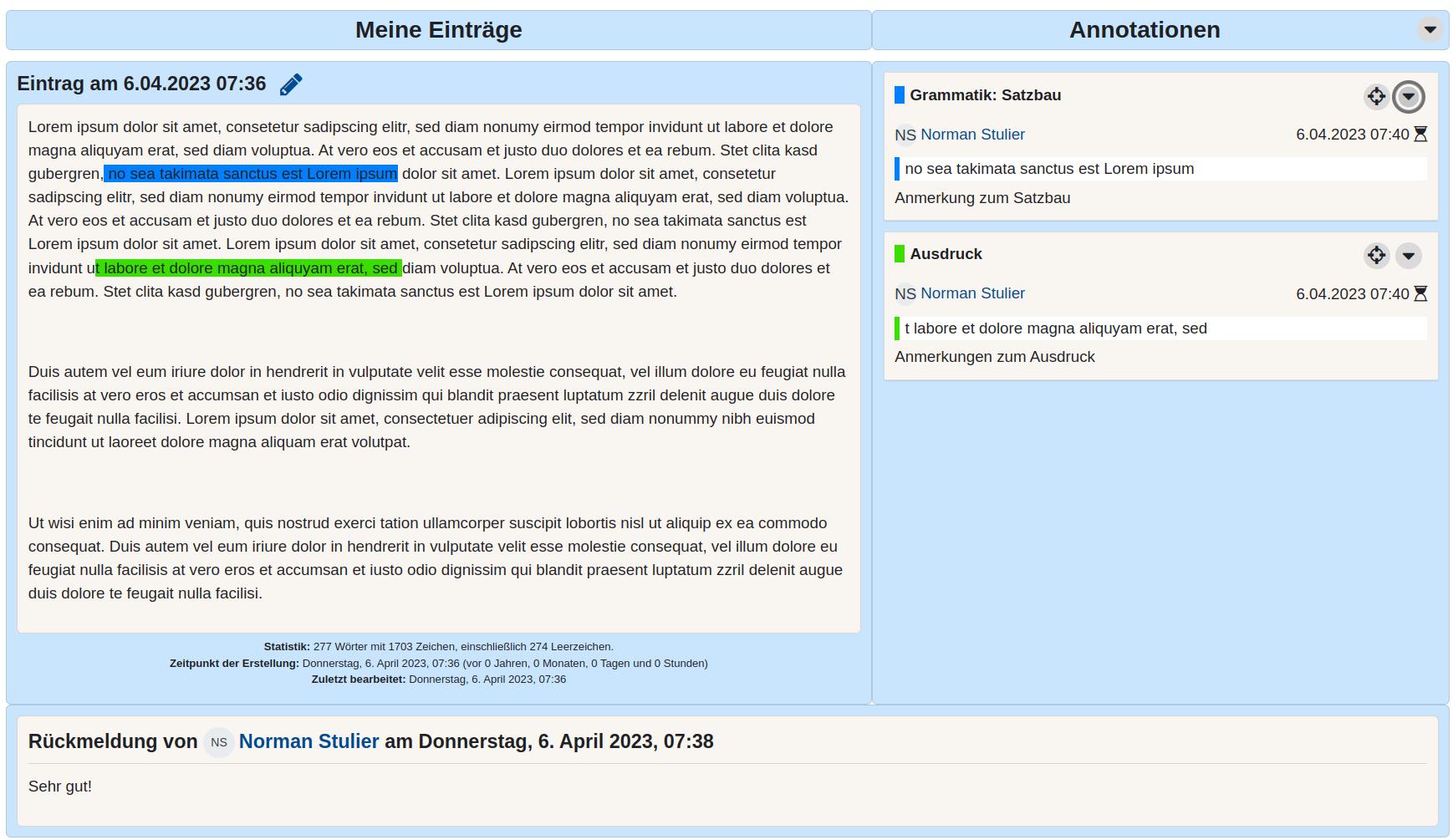Viewport: 1453px width, 840px height.
Task: Click the blue highlighted text passage
Action: tap(251, 174)
